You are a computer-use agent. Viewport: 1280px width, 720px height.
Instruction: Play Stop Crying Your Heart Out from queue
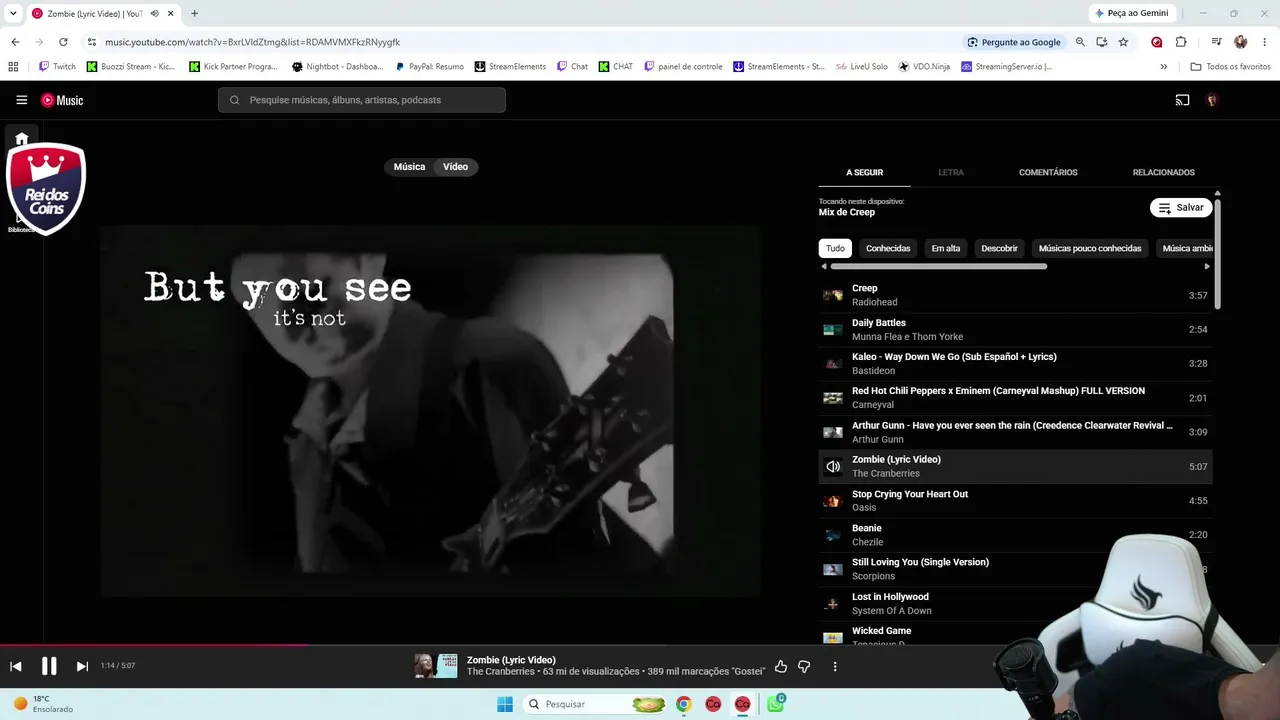pyautogui.click(x=1015, y=501)
